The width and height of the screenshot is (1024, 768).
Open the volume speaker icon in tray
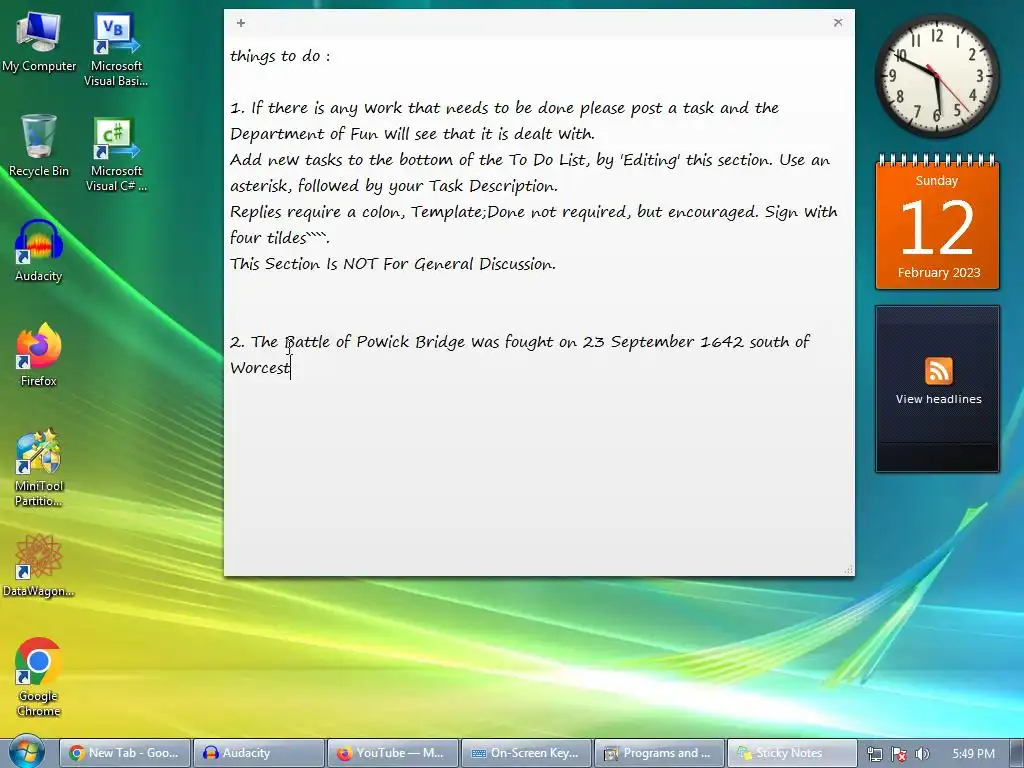[x=922, y=754]
